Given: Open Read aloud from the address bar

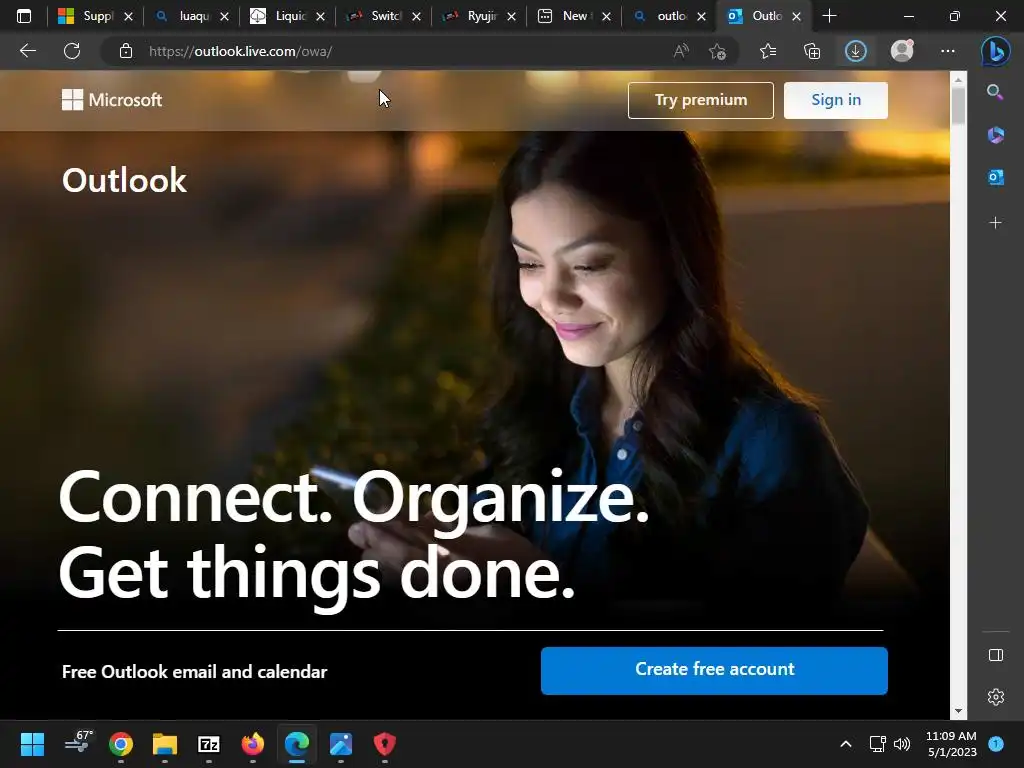Looking at the screenshot, I should 681,51.
